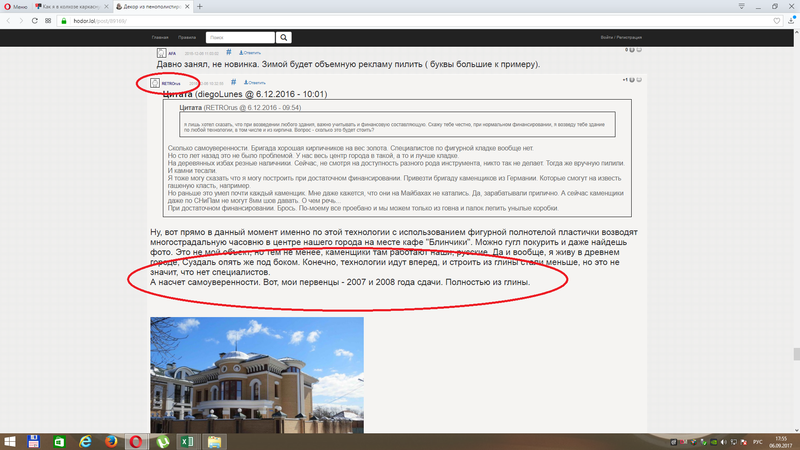
Task: Downvote AFA's comment
Action: coord(639,50)
